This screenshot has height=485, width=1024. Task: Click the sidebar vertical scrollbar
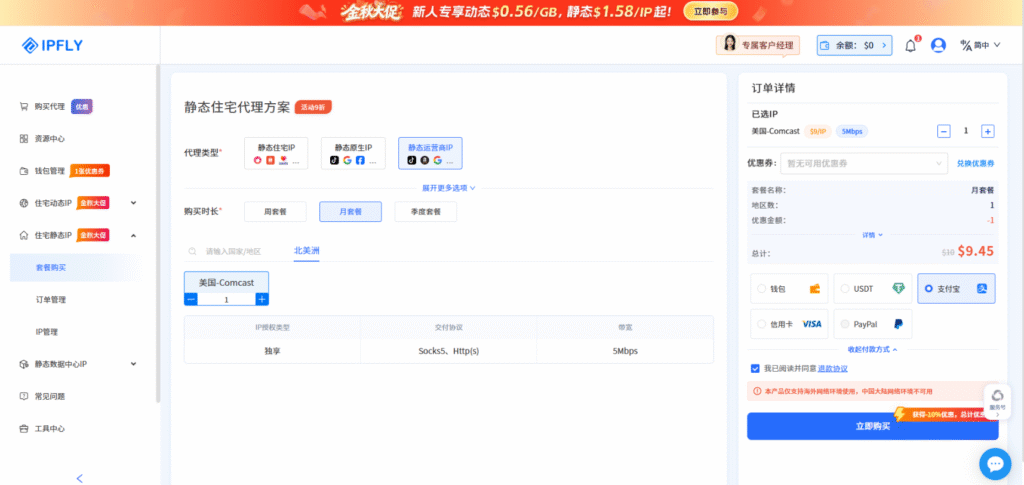[x=158, y=234]
